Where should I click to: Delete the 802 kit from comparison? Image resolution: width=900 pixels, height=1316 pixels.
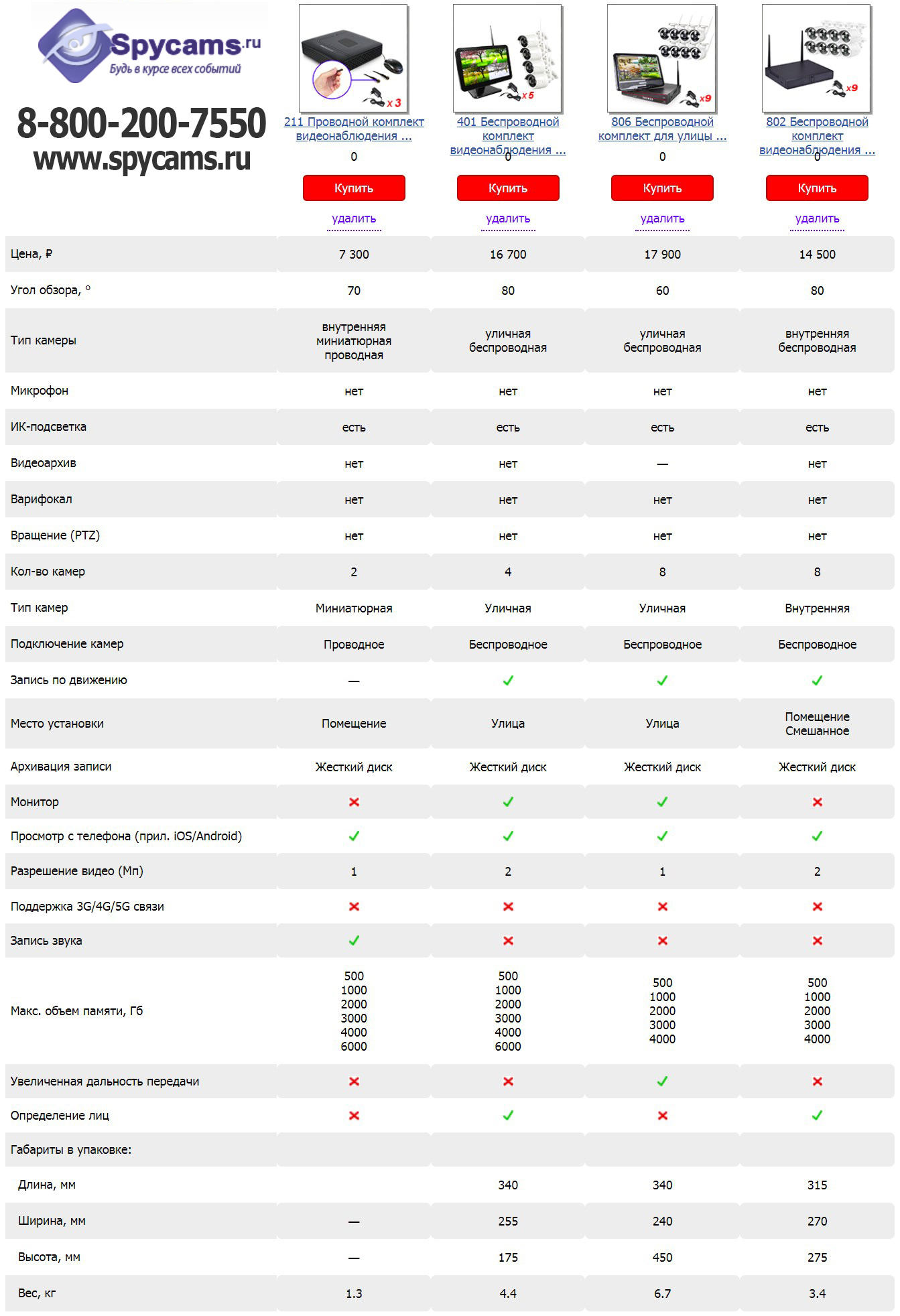(817, 218)
